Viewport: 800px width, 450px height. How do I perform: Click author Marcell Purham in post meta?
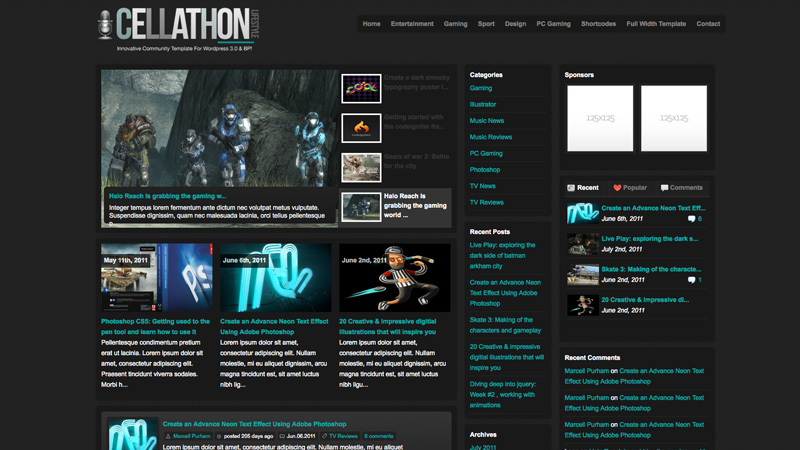191,436
